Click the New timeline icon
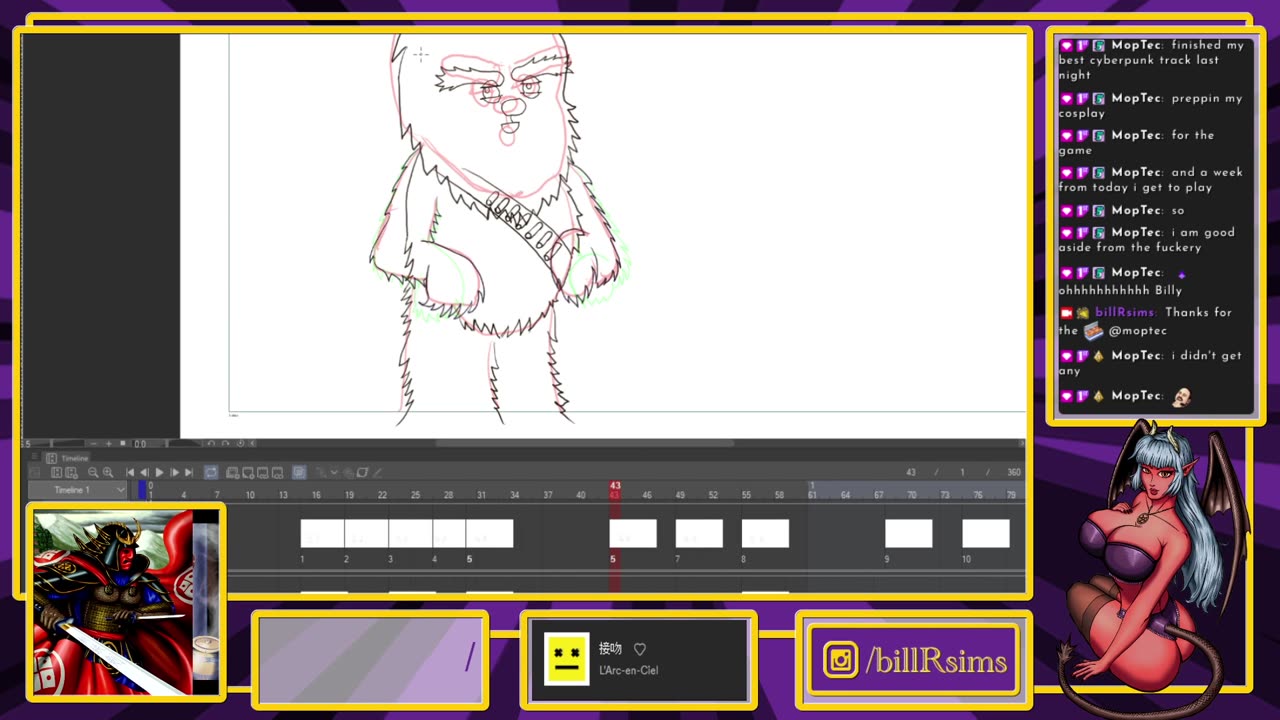Image resolution: width=1280 pixels, height=720 pixels. tap(57, 472)
